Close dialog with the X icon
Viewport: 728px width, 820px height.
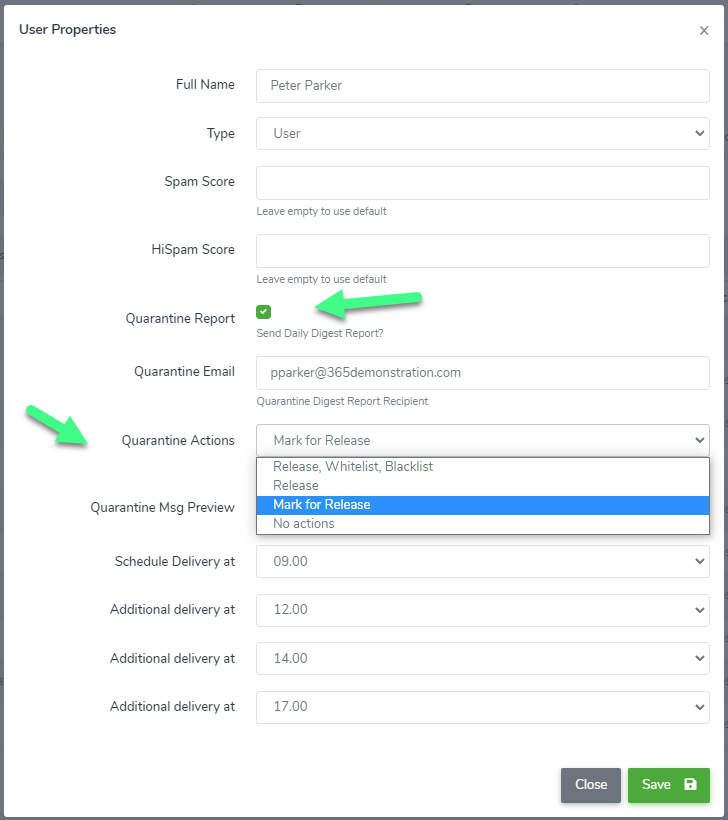click(x=704, y=31)
